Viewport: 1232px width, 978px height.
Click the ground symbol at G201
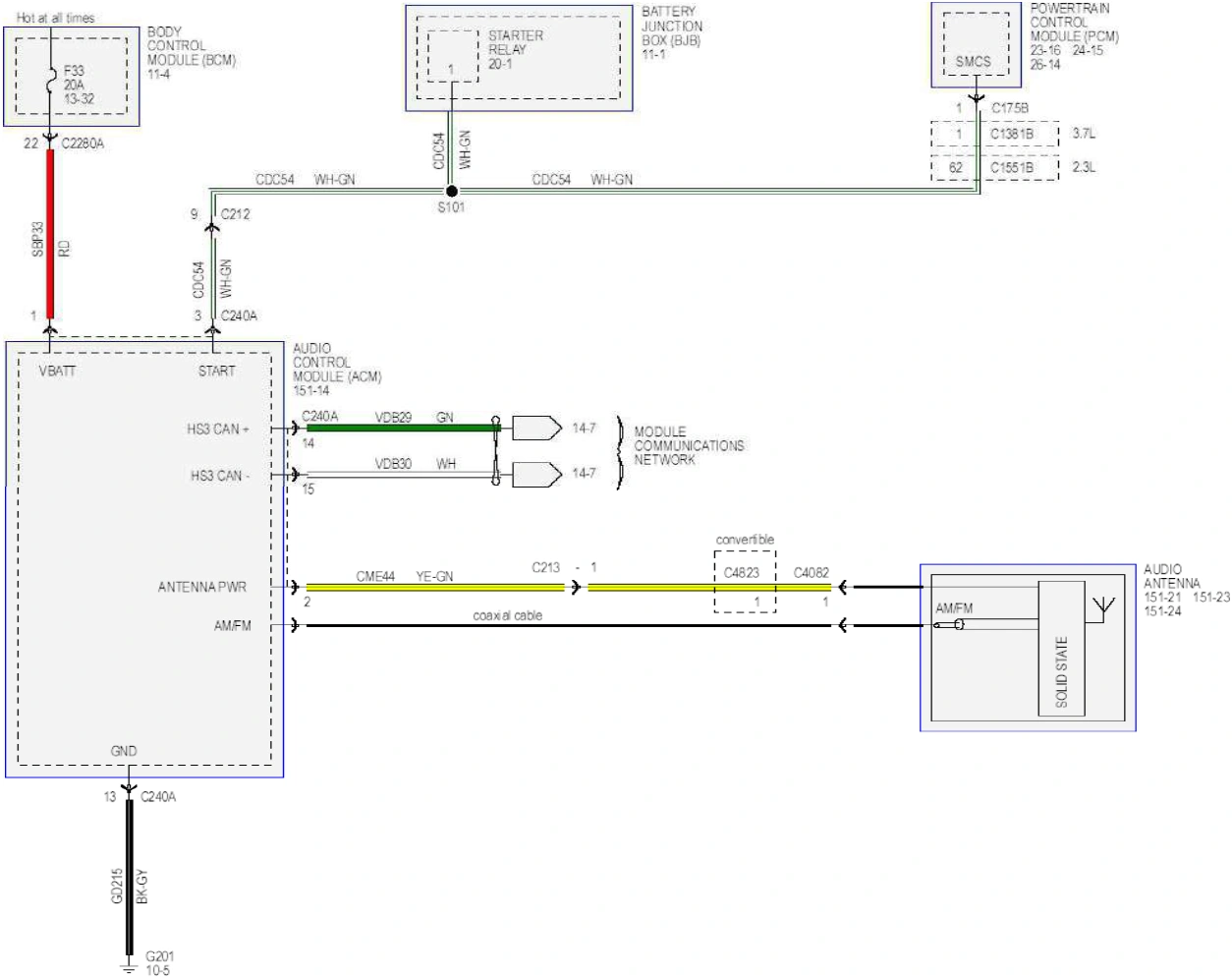tap(129, 967)
